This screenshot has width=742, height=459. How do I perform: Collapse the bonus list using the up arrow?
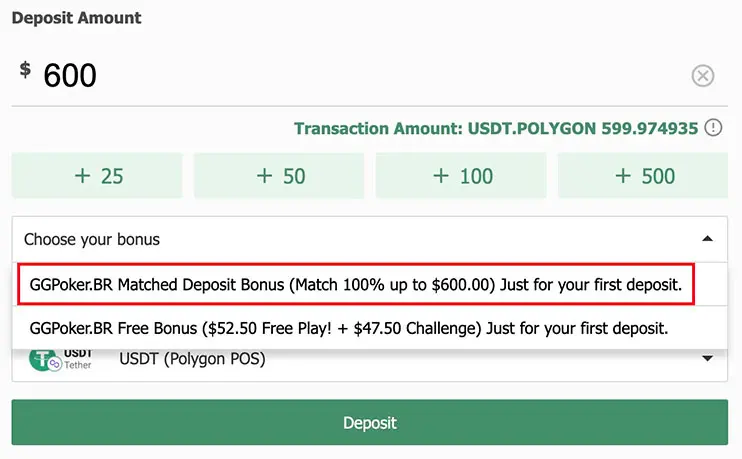click(707, 239)
